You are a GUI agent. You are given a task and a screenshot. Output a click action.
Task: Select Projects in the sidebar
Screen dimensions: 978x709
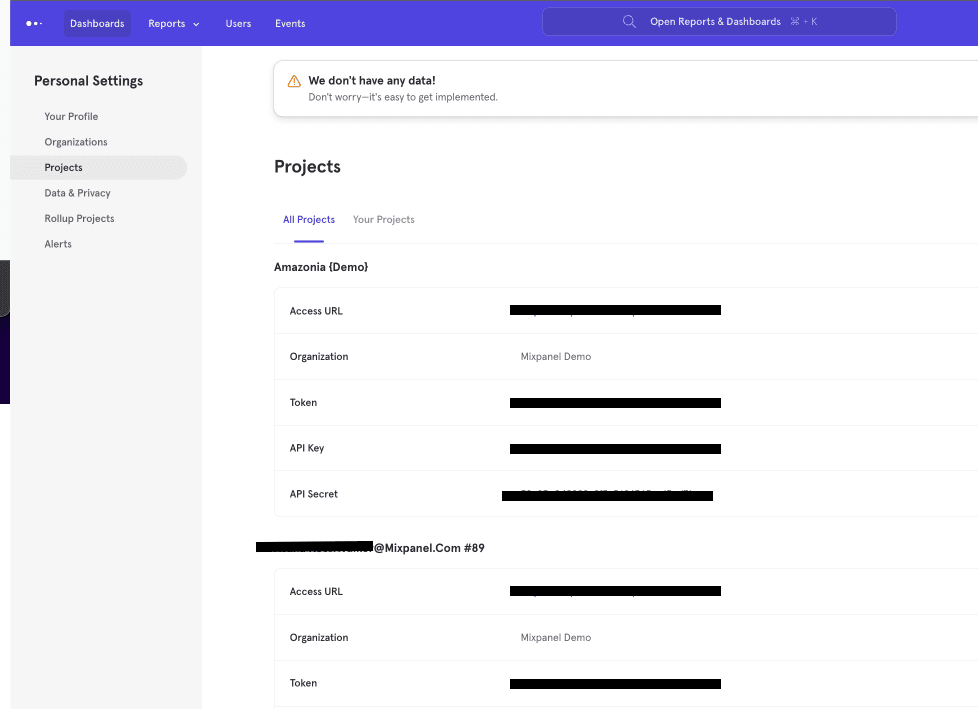(62, 167)
